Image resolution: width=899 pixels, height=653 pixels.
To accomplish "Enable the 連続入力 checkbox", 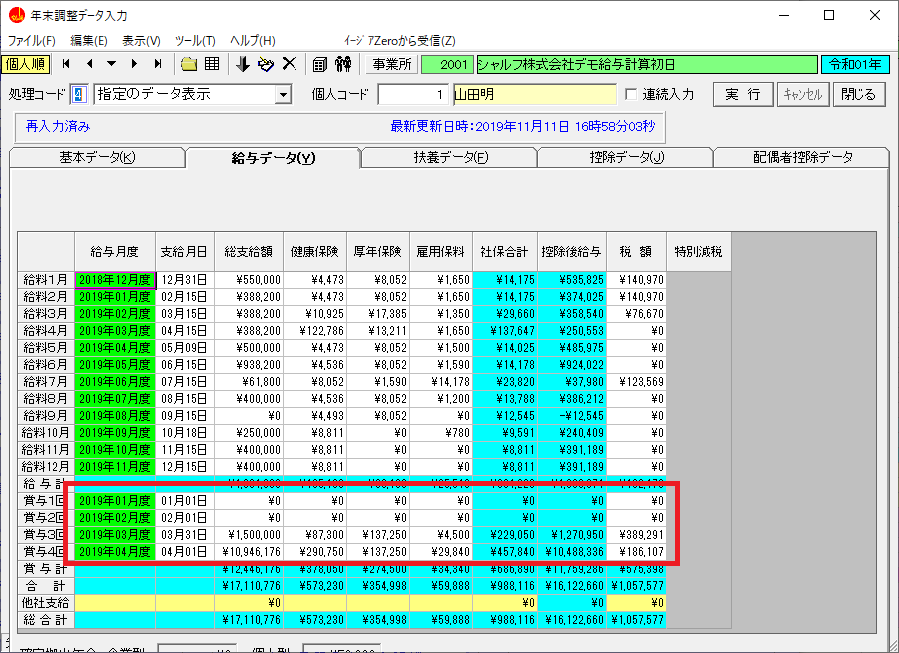I will (631, 95).
